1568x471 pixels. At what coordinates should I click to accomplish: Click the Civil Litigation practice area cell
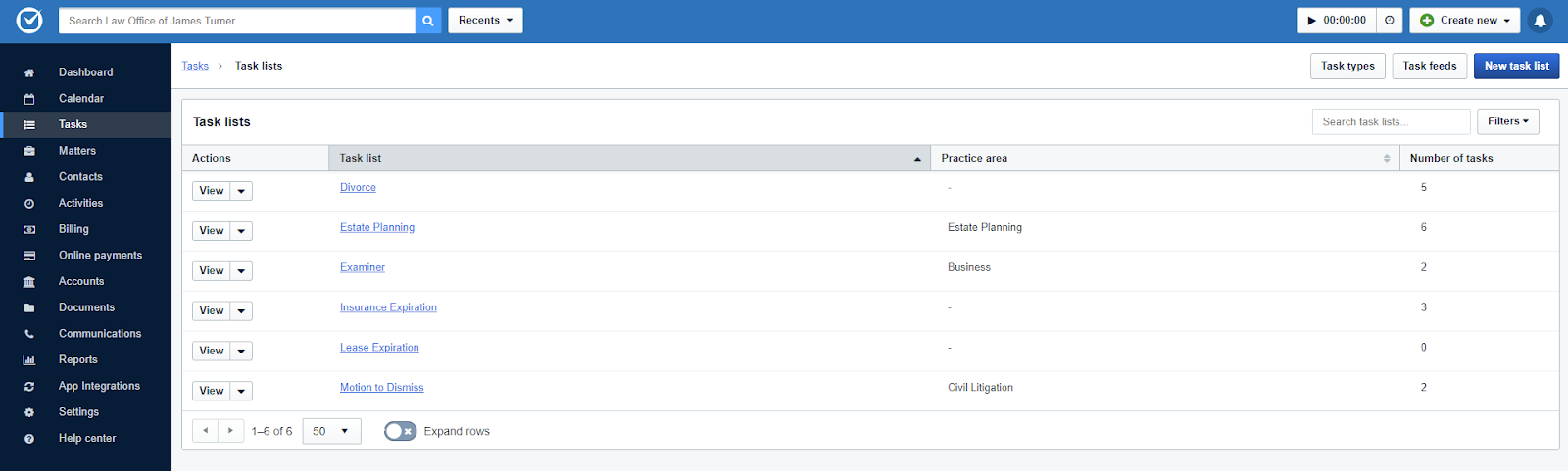point(980,388)
